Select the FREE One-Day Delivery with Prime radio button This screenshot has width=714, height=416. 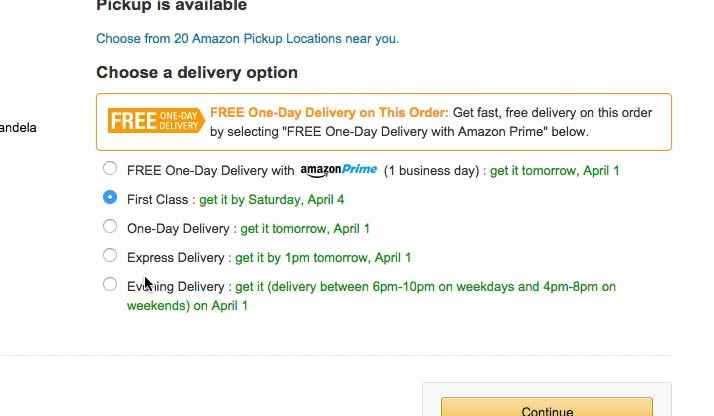click(x=110, y=169)
